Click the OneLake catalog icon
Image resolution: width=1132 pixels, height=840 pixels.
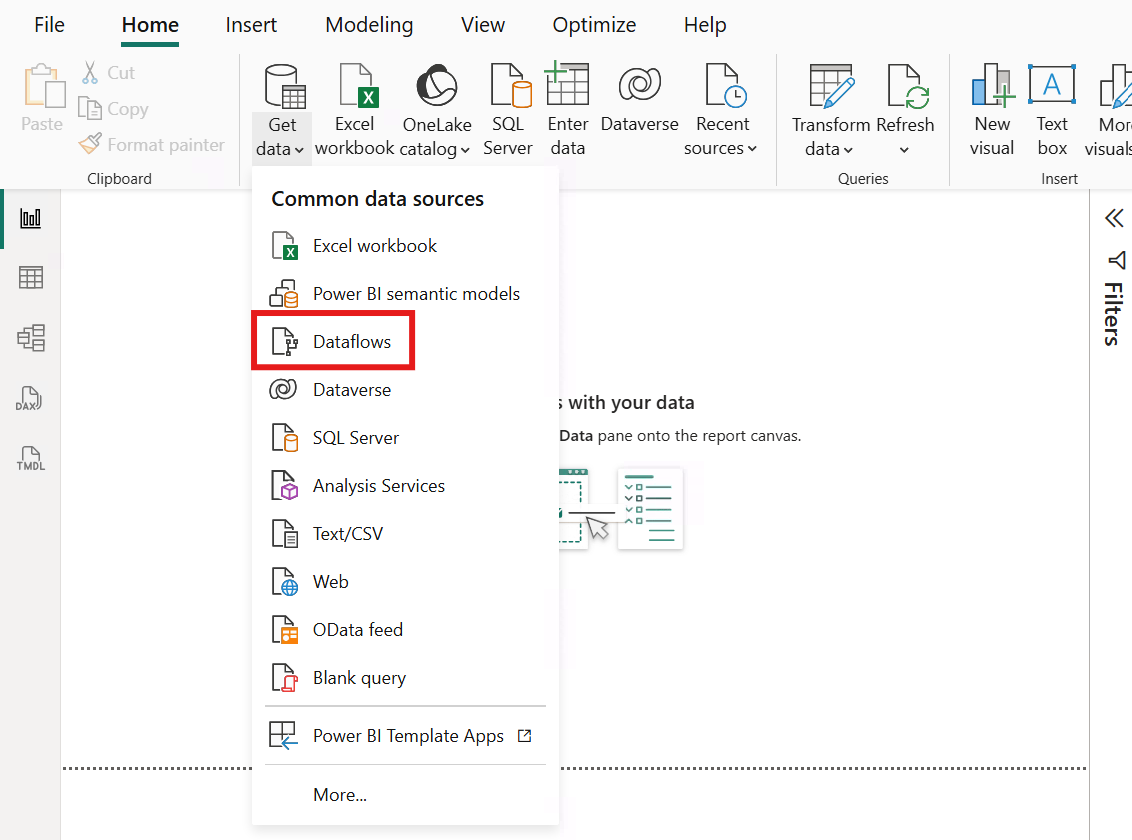(x=437, y=85)
